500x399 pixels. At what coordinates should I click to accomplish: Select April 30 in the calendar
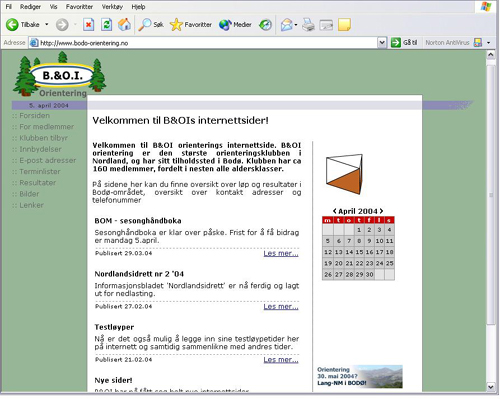pos(369,274)
